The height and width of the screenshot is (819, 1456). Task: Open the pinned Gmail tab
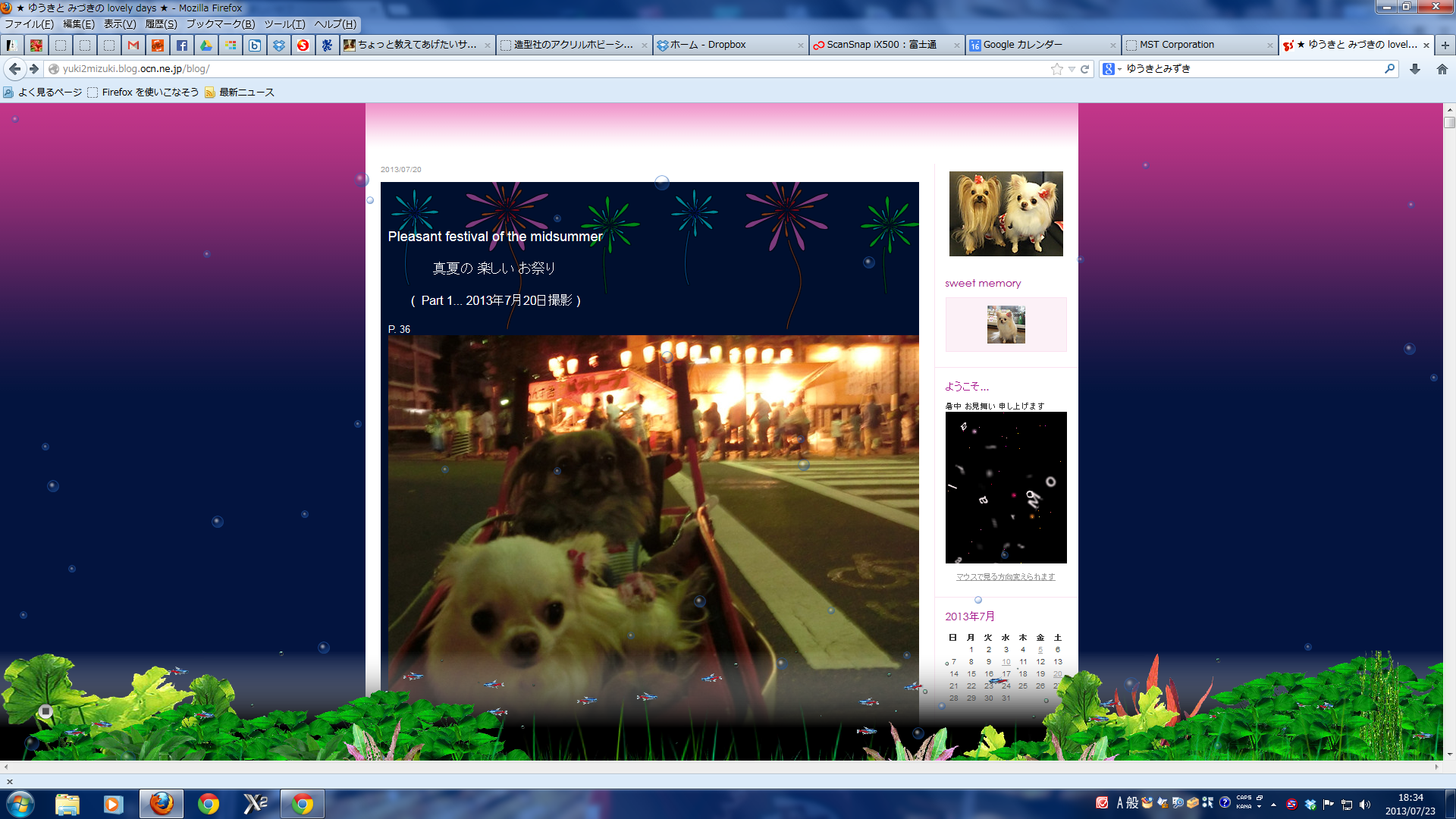pyautogui.click(x=133, y=45)
